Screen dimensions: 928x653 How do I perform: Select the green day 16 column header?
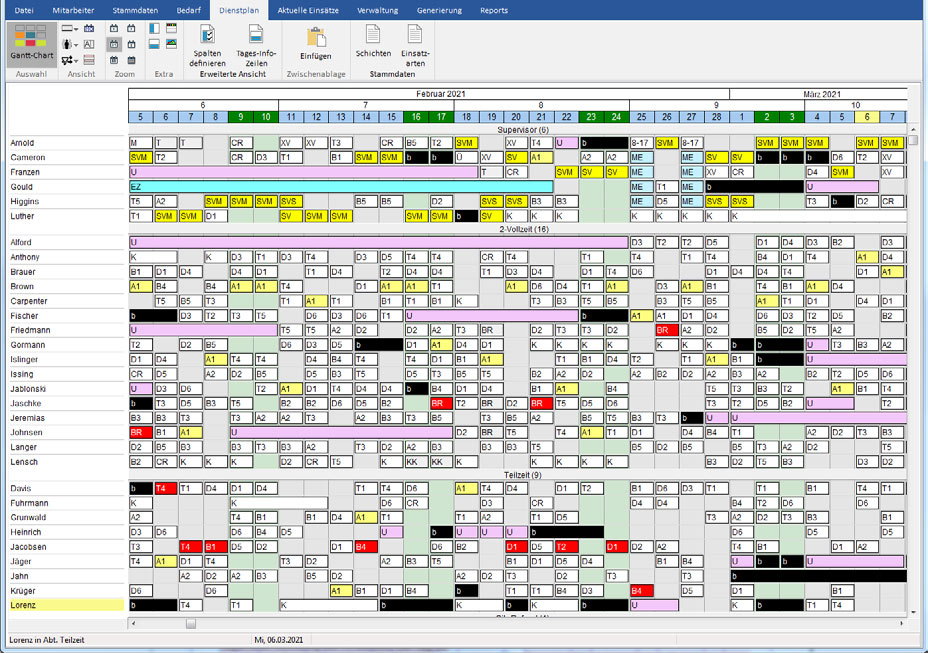point(416,117)
